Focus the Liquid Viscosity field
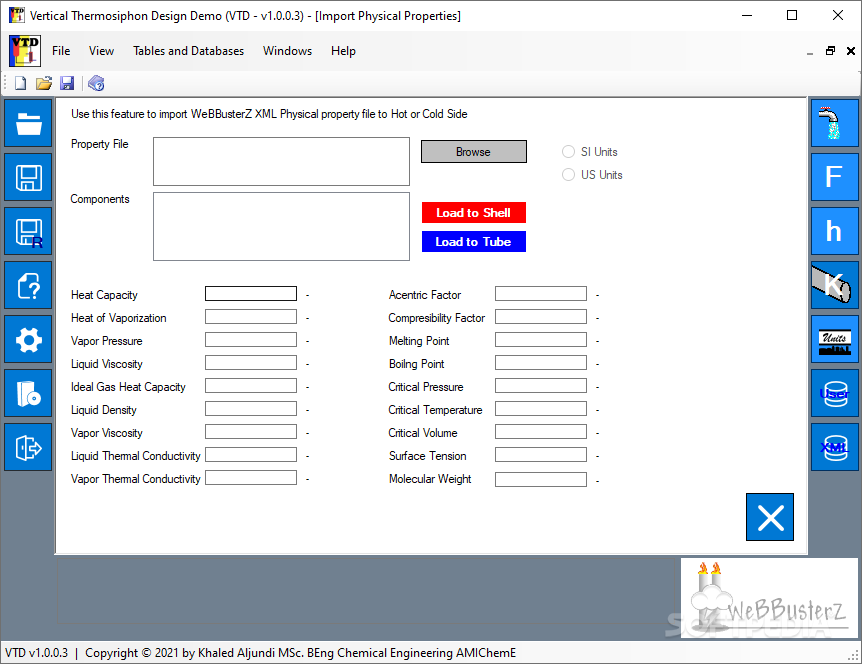 pos(251,363)
